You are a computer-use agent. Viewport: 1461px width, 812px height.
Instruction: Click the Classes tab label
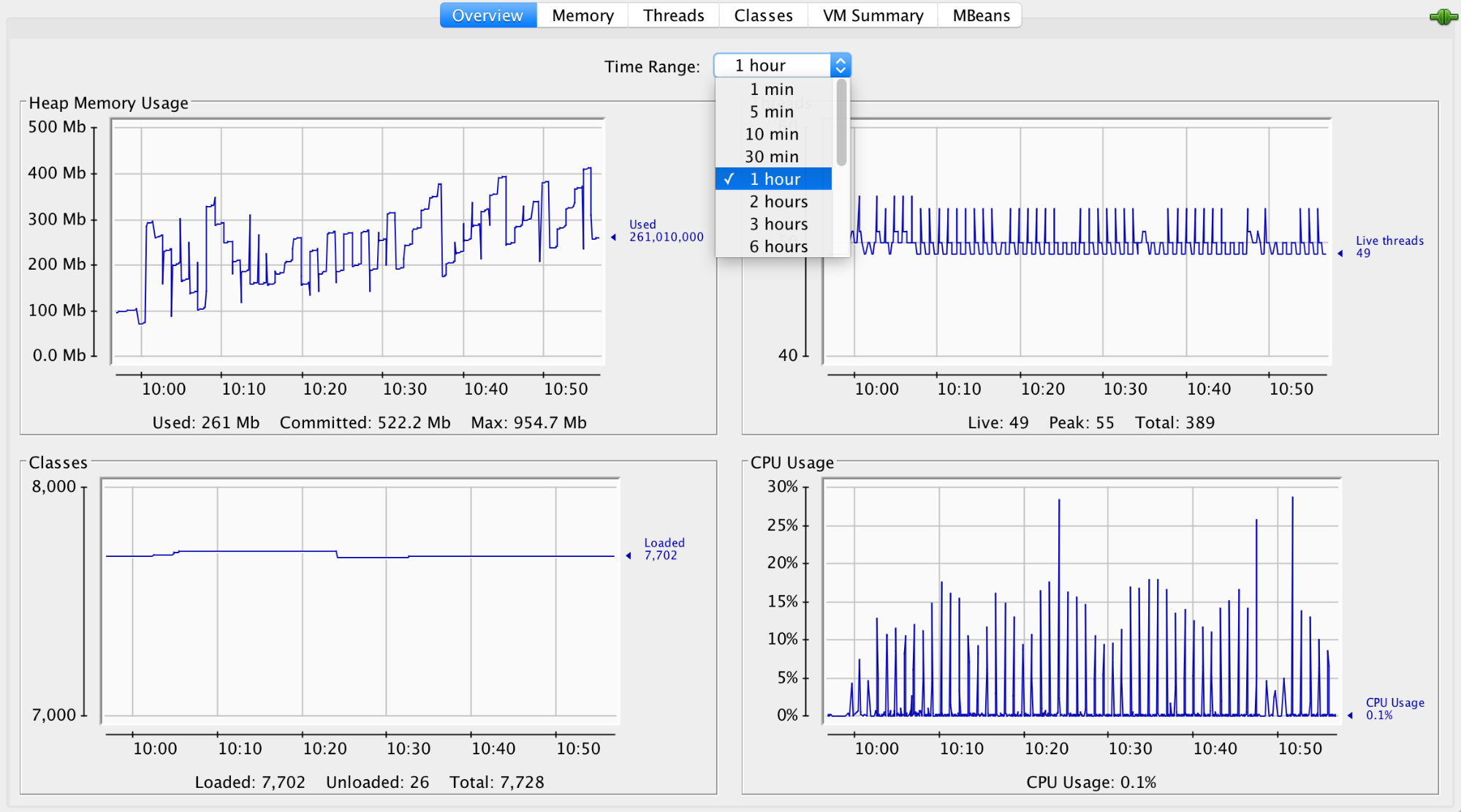pyautogui.click(x=762, y=15)
